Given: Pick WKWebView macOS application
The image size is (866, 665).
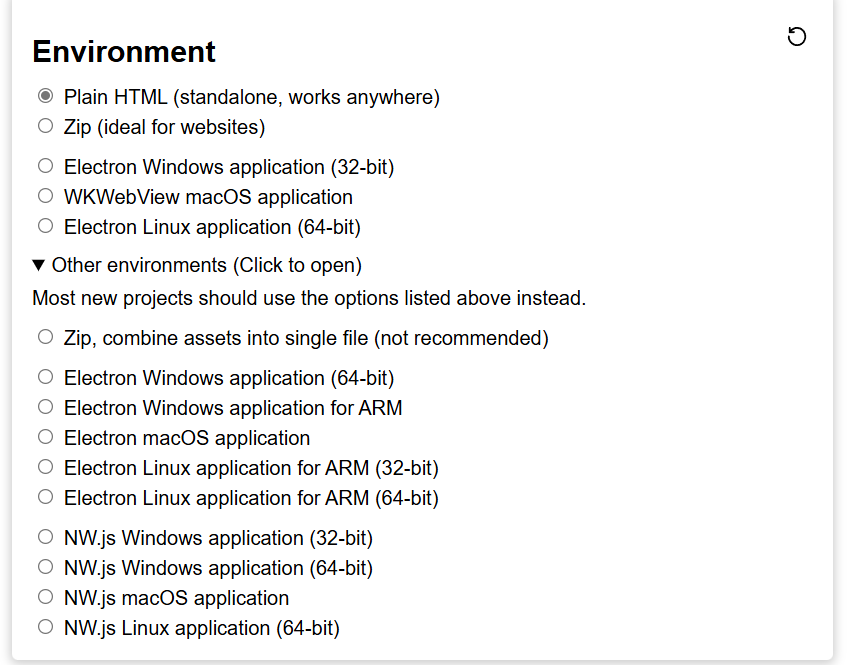Looking at the screenshot, I should point(45,196).
